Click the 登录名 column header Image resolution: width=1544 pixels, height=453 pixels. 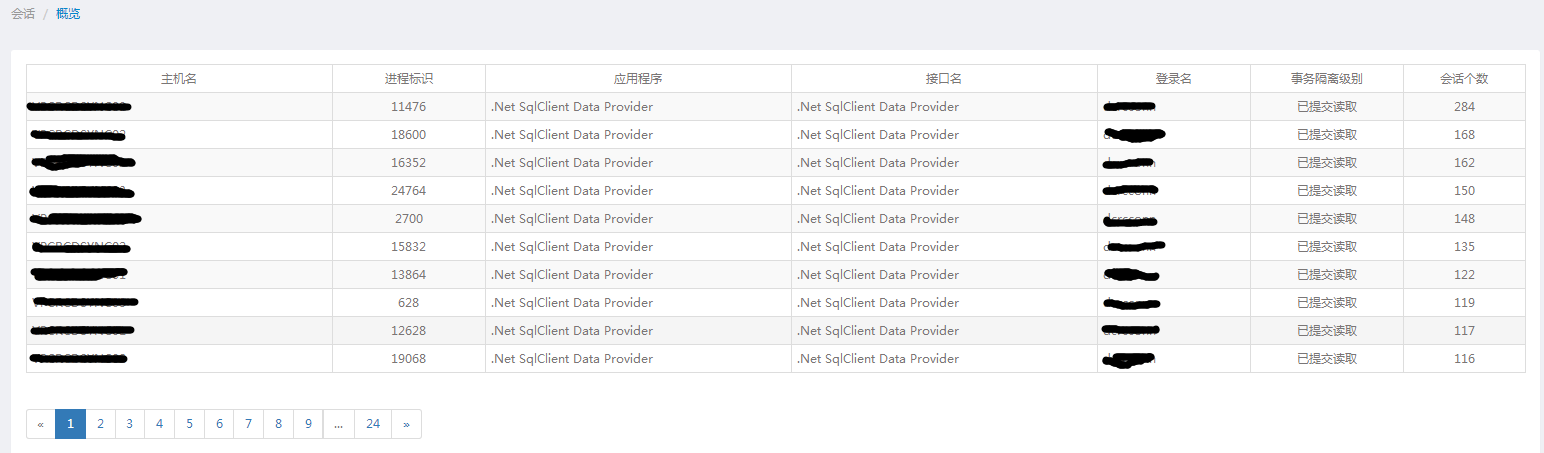coord(1174,79)
